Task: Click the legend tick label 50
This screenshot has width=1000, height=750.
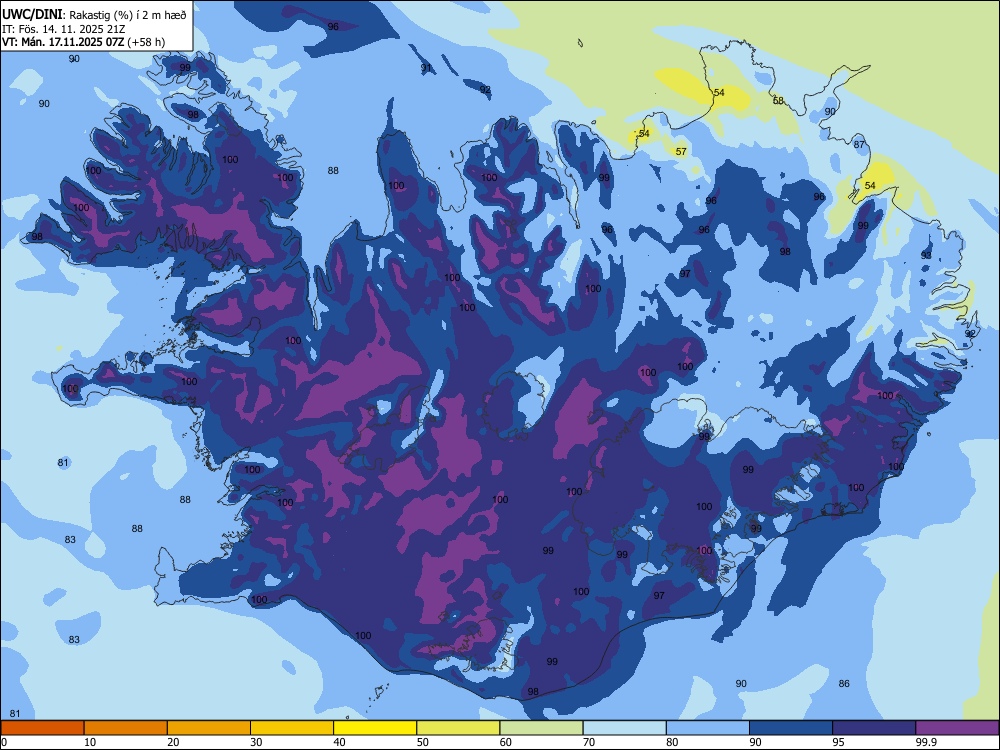Action: pos(423,742)
